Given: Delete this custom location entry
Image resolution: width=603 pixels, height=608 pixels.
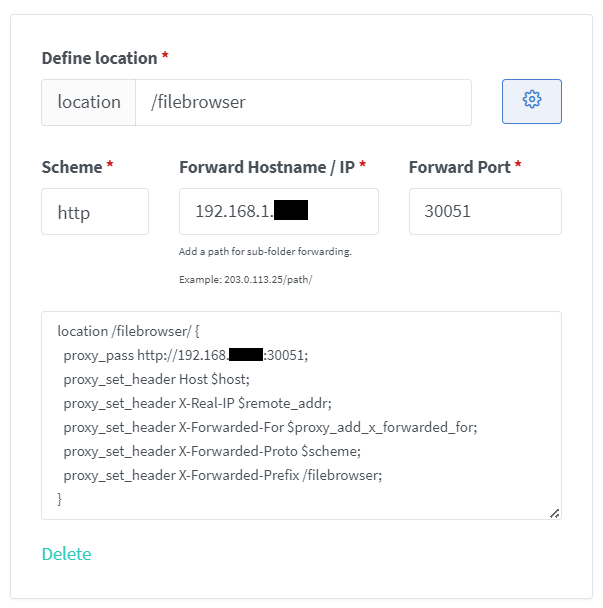Looking at the screenshot, I should point(66,554).
